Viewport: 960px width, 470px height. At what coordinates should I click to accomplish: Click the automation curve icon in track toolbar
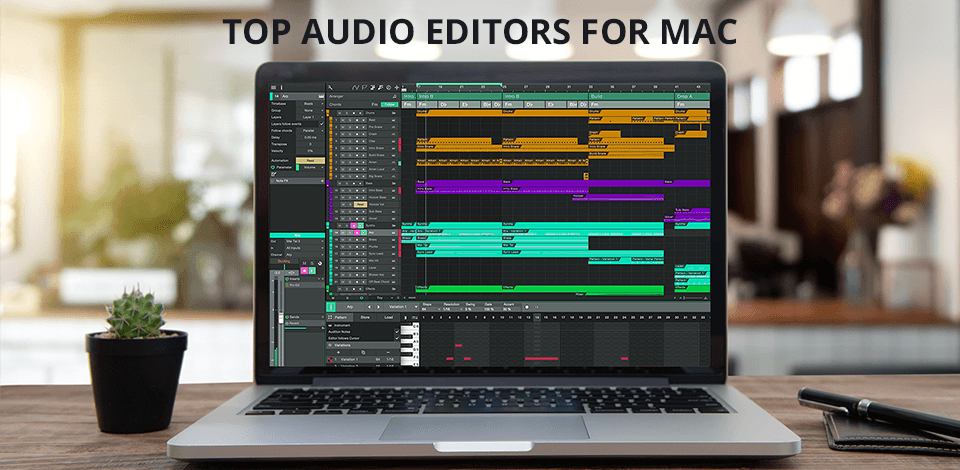356,88
